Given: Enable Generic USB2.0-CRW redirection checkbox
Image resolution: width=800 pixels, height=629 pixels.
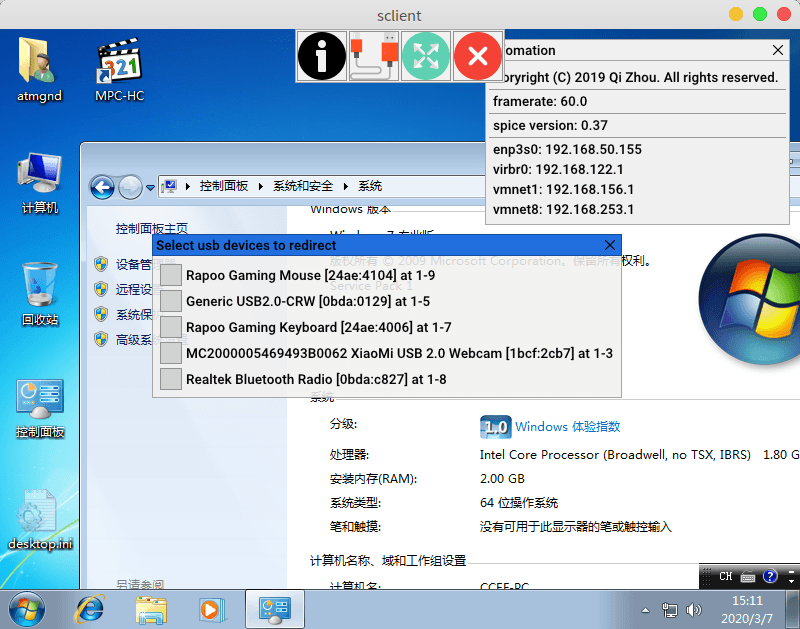Looking at the screenshot, I should point(171,301).
